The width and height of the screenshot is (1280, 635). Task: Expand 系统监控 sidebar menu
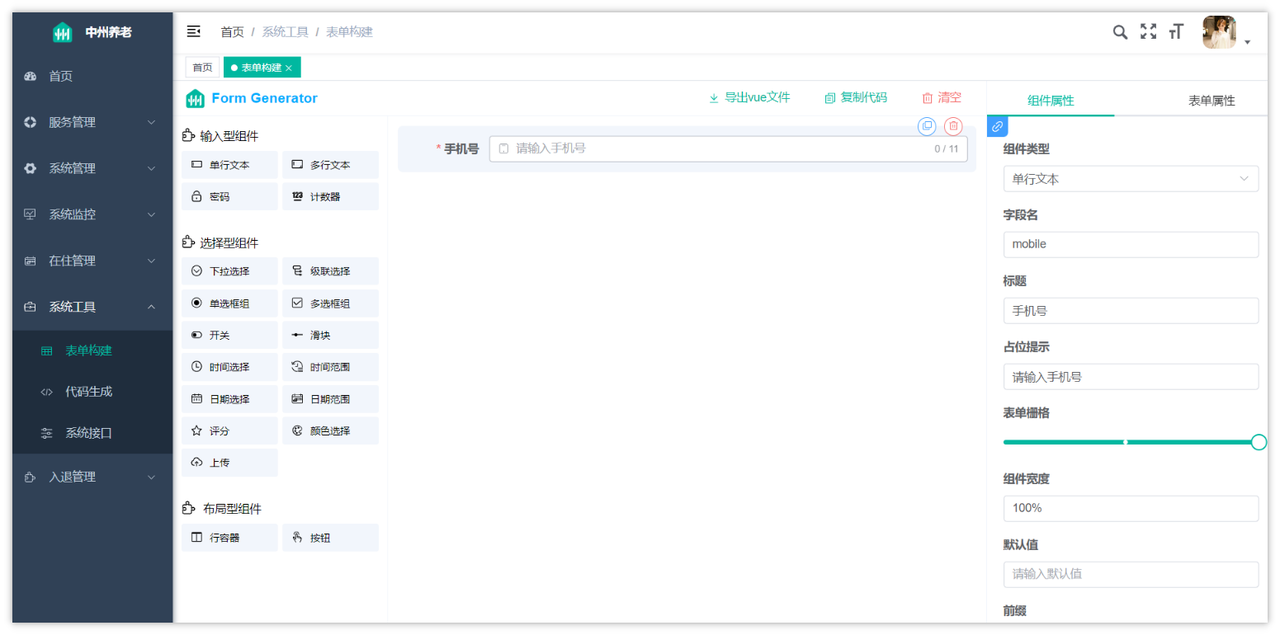click(x=92, y=214)
